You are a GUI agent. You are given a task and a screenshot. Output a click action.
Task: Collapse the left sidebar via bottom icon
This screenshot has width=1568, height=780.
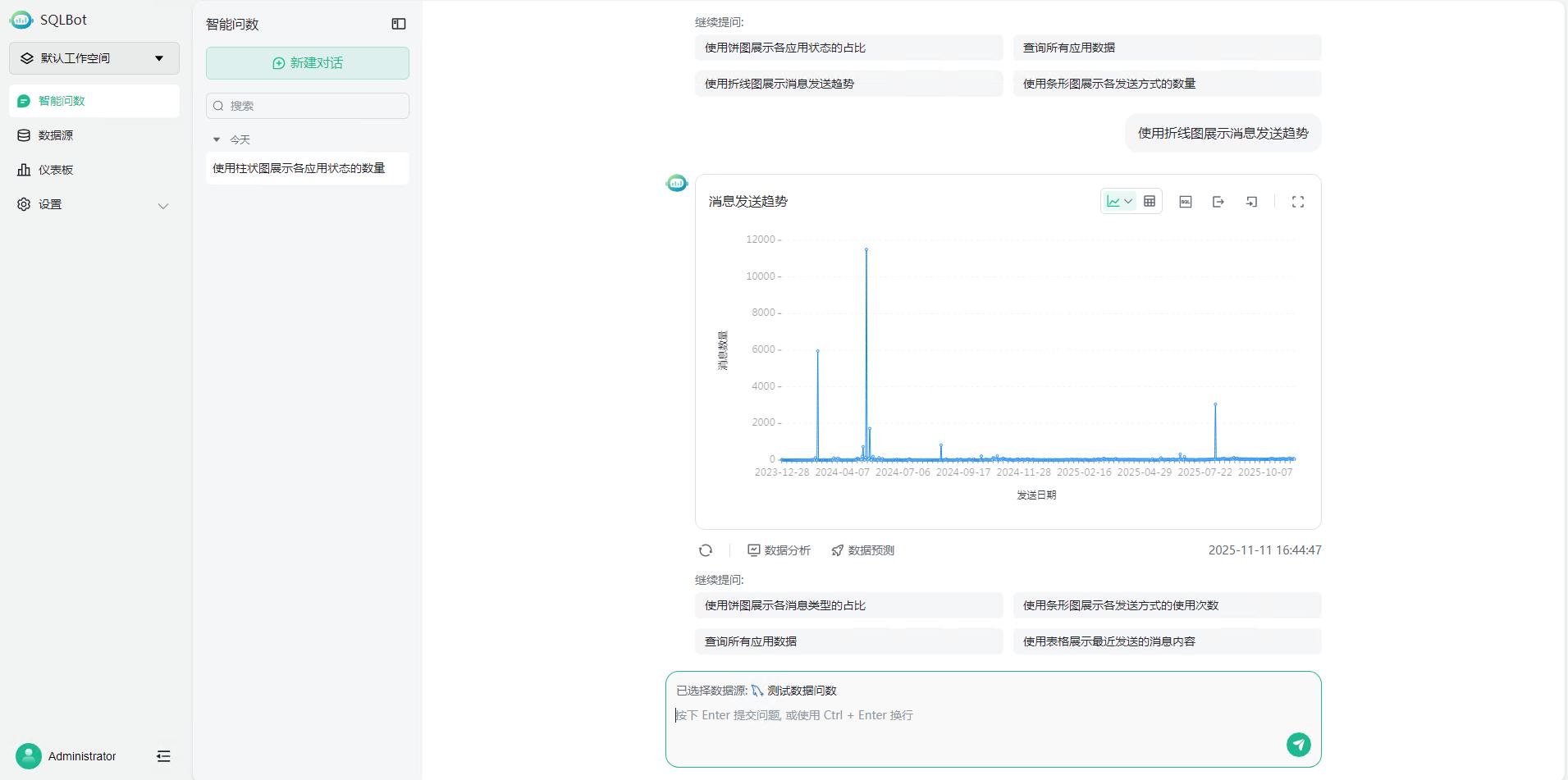click(163, 756)
